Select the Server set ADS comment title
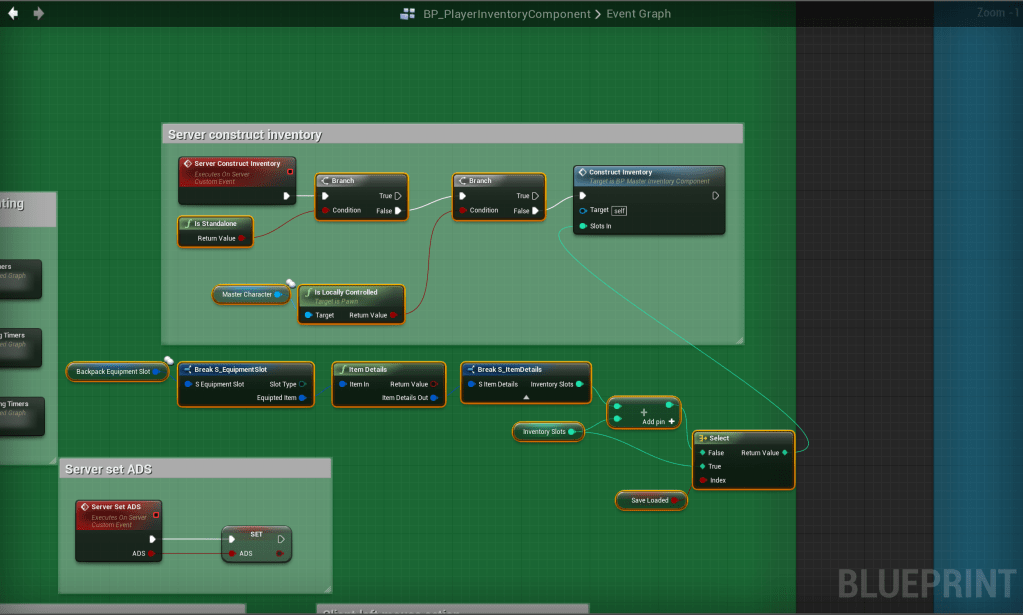 pyautogui.click(x=108, y=470)
